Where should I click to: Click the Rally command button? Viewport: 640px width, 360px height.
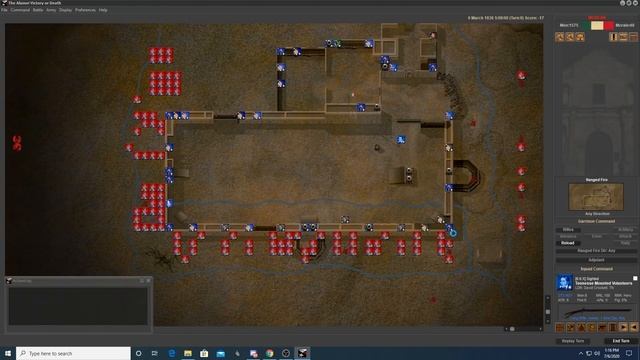click(x=625, y=243)
